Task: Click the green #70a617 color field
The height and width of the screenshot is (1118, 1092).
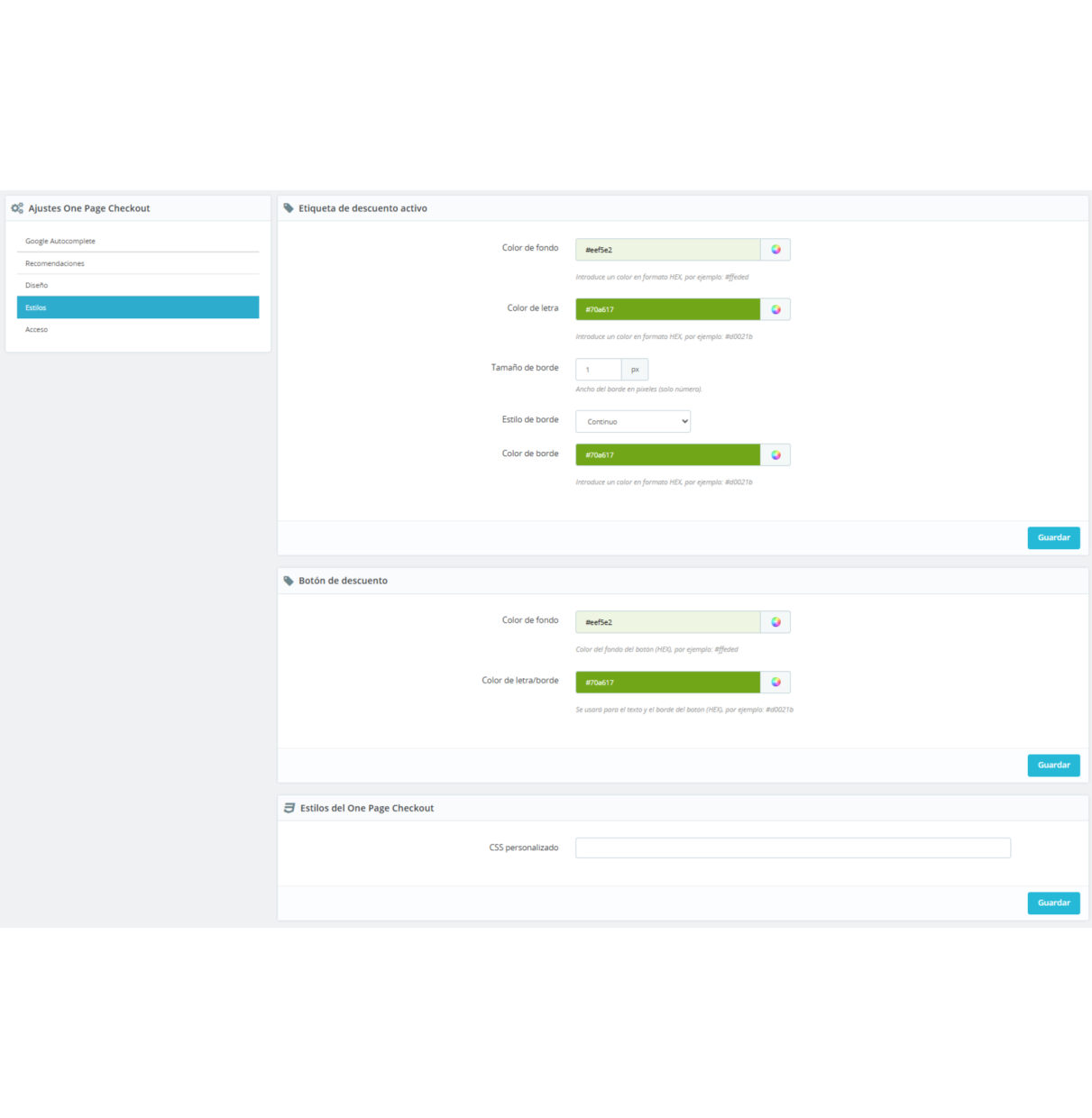Action: pyautogui.click(x=667, y=309)
